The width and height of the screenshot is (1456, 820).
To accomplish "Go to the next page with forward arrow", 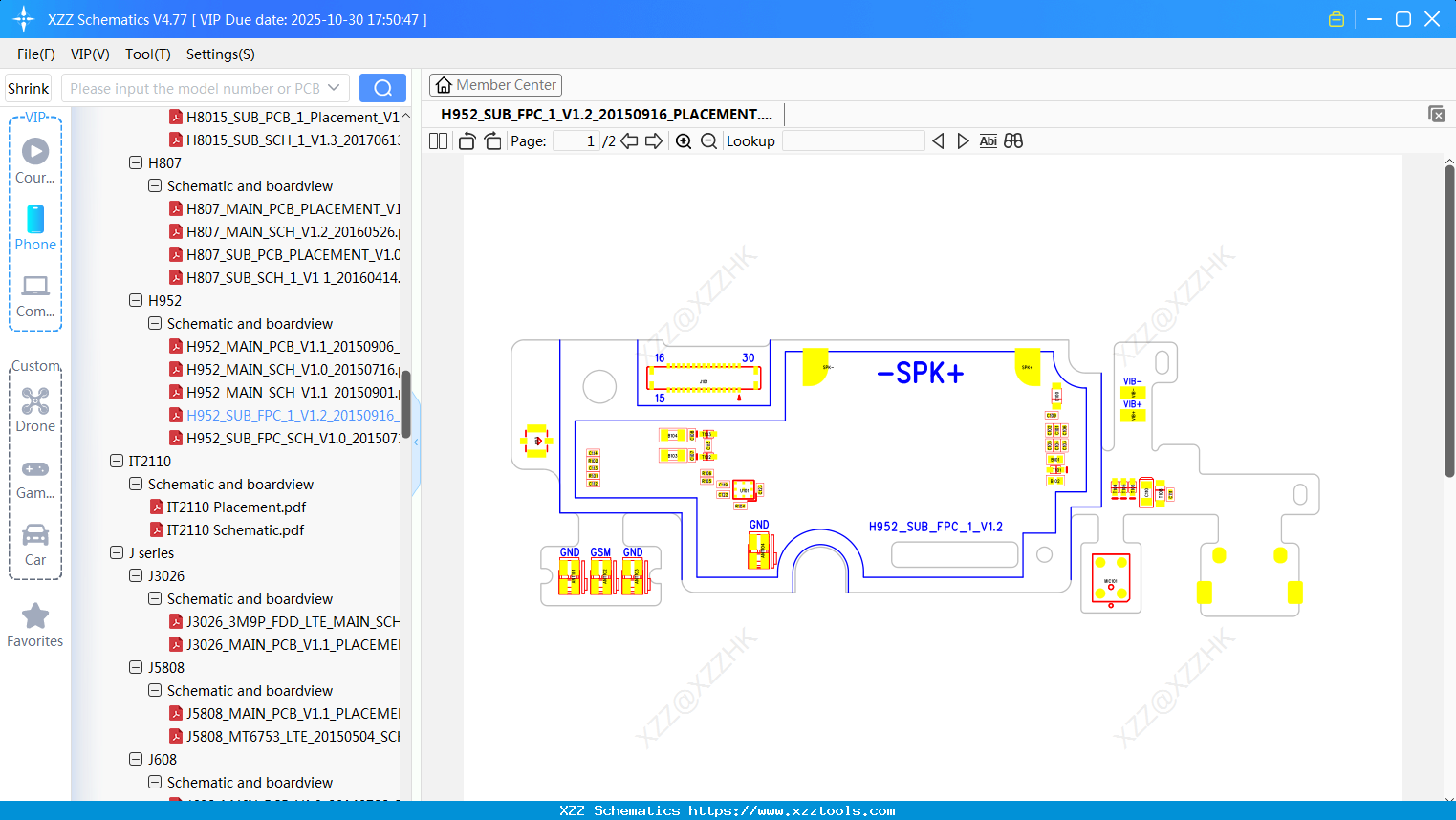I will [x=653, y=140].
